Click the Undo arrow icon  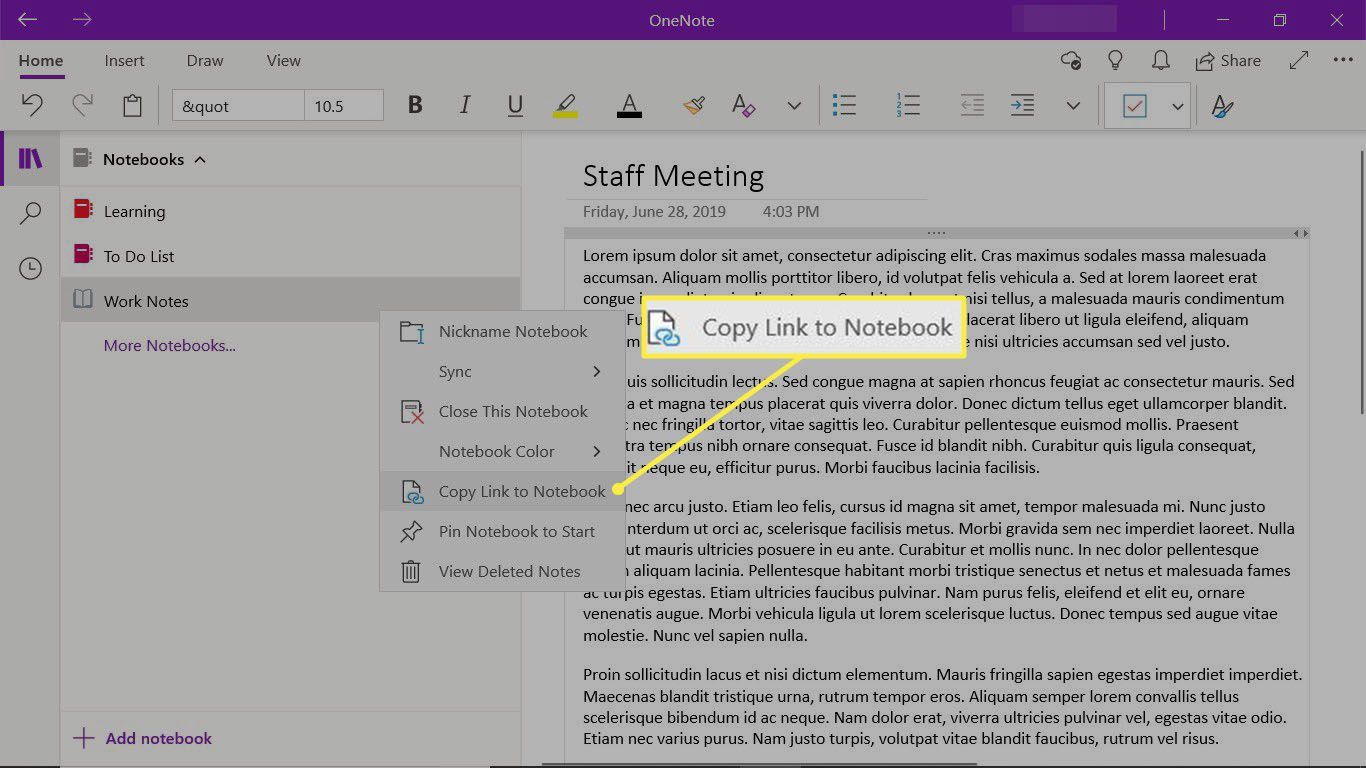tap(32, 105)
